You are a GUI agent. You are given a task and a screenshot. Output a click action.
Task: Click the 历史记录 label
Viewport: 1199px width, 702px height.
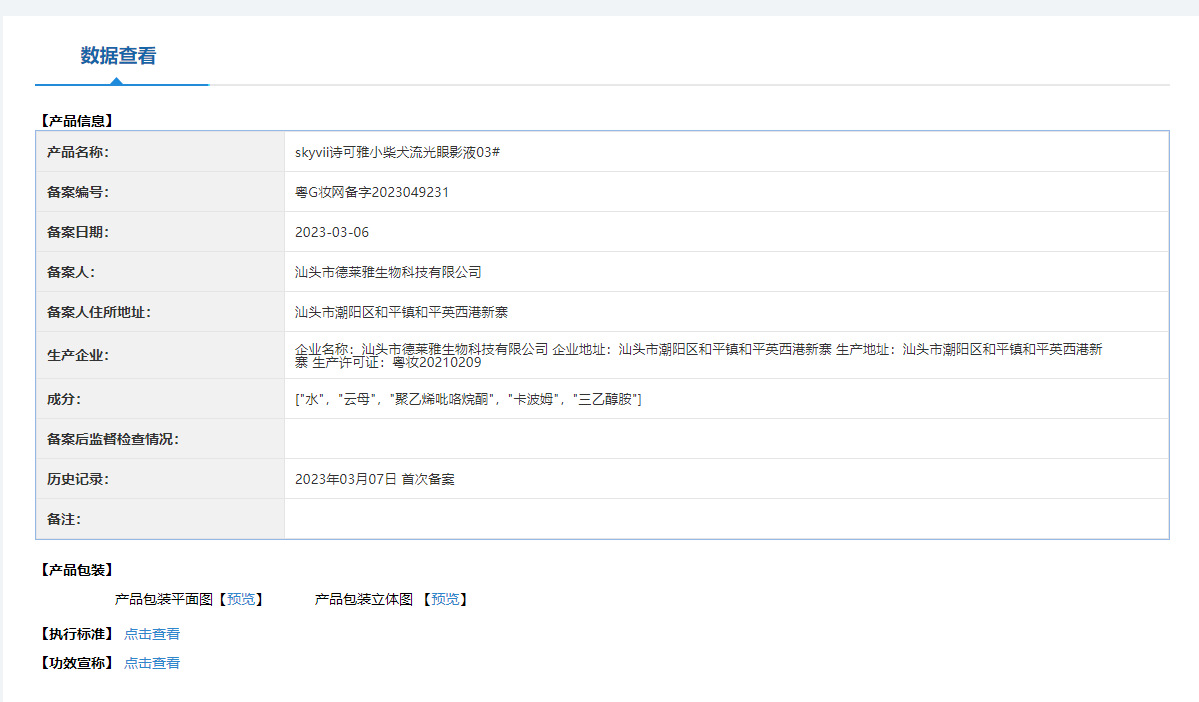click(x=78, y=479)
